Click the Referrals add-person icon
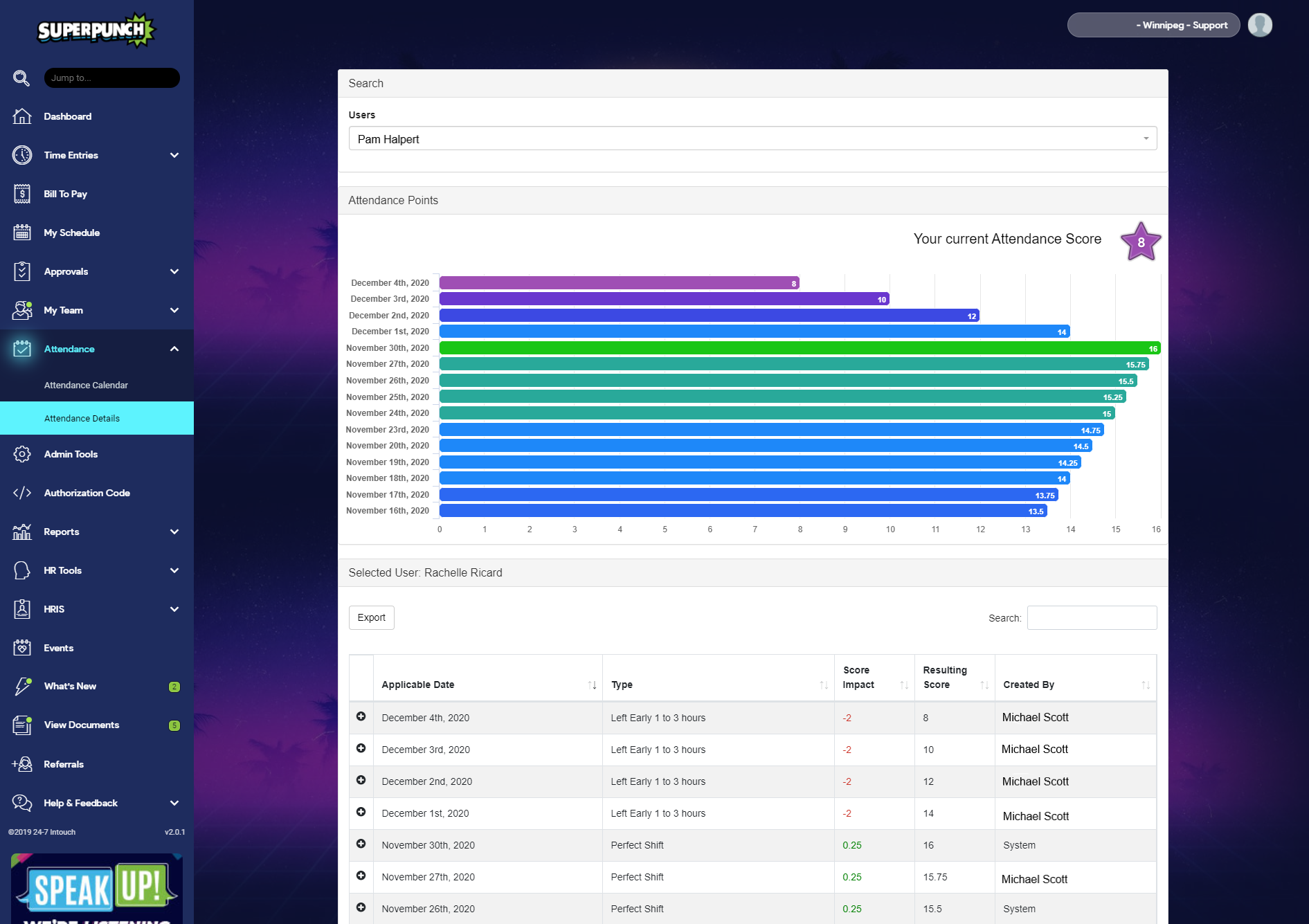The width and height of the screenshot is (1309, 924). (x=22, y=764)
